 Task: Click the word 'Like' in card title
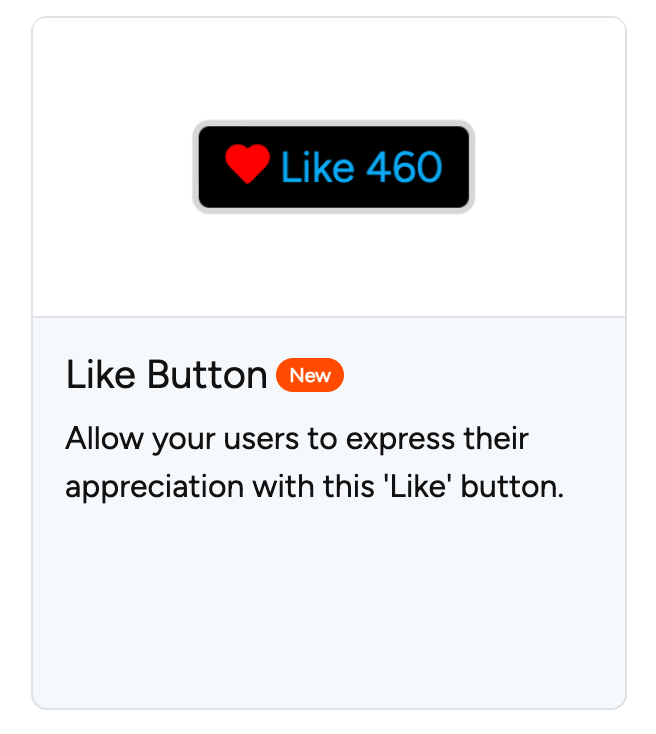pyautogui.click(x=101, y=374)
